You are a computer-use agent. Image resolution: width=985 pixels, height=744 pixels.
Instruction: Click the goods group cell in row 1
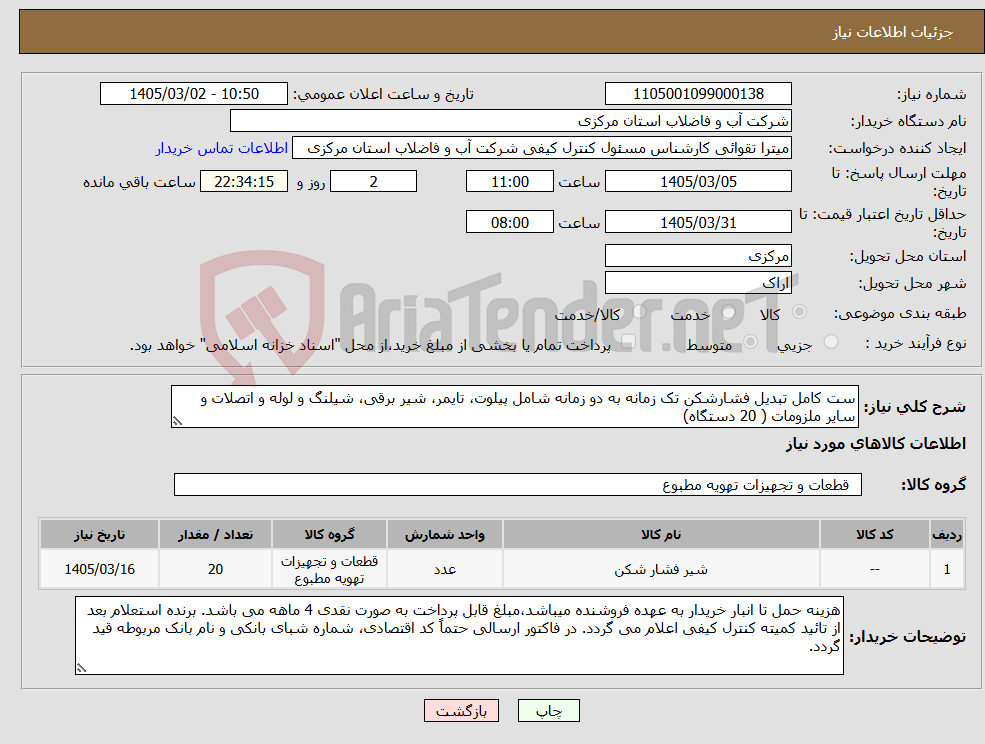pyautogui.click(x=329, y=569)
